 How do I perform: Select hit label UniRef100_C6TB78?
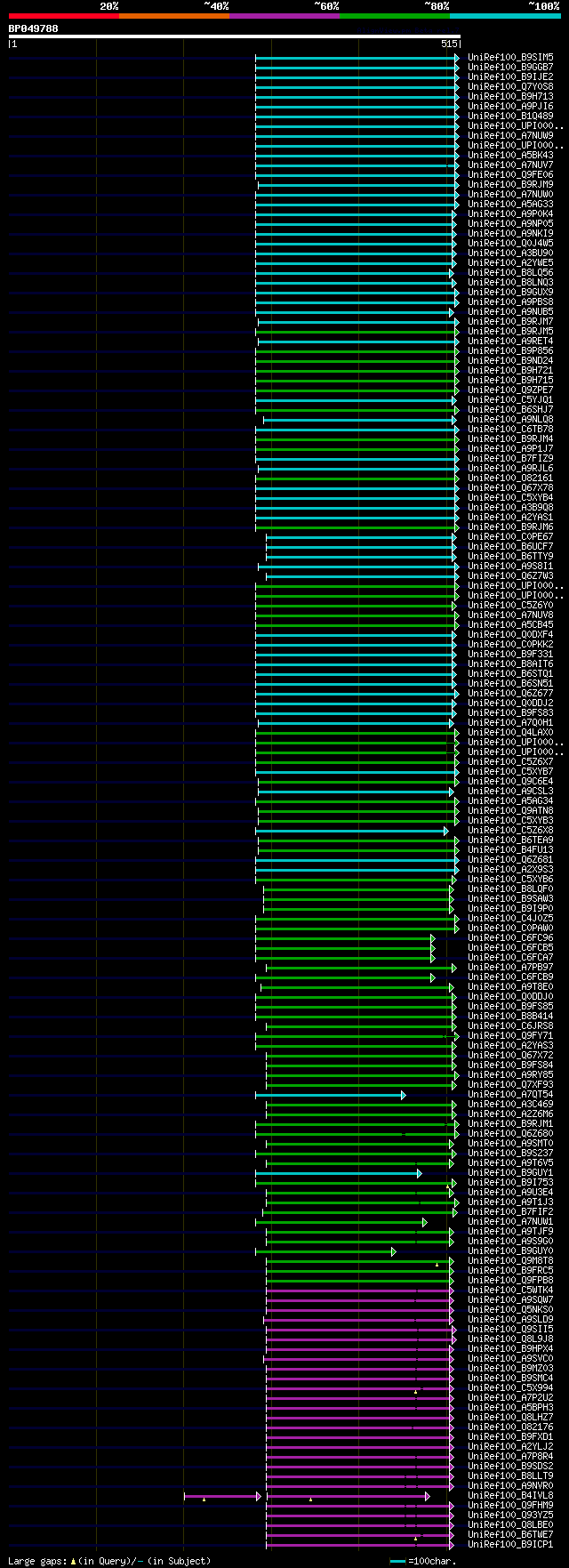point(510,429)
